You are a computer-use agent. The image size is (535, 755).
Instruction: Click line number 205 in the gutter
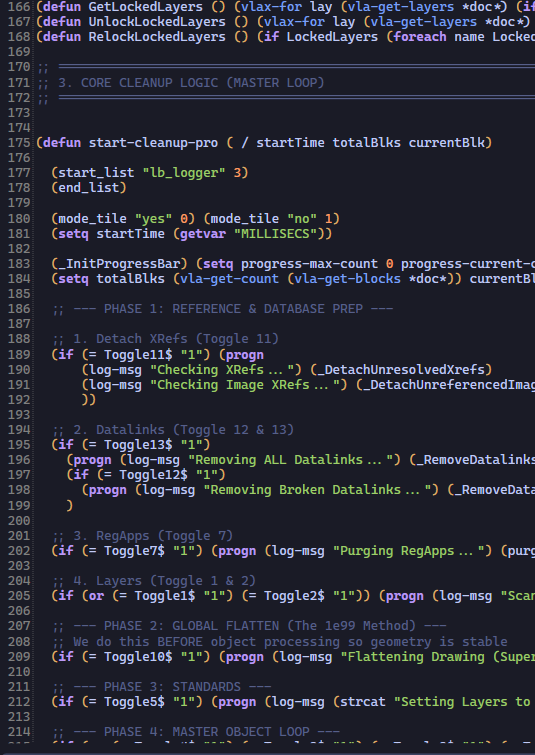click(19, 596)
